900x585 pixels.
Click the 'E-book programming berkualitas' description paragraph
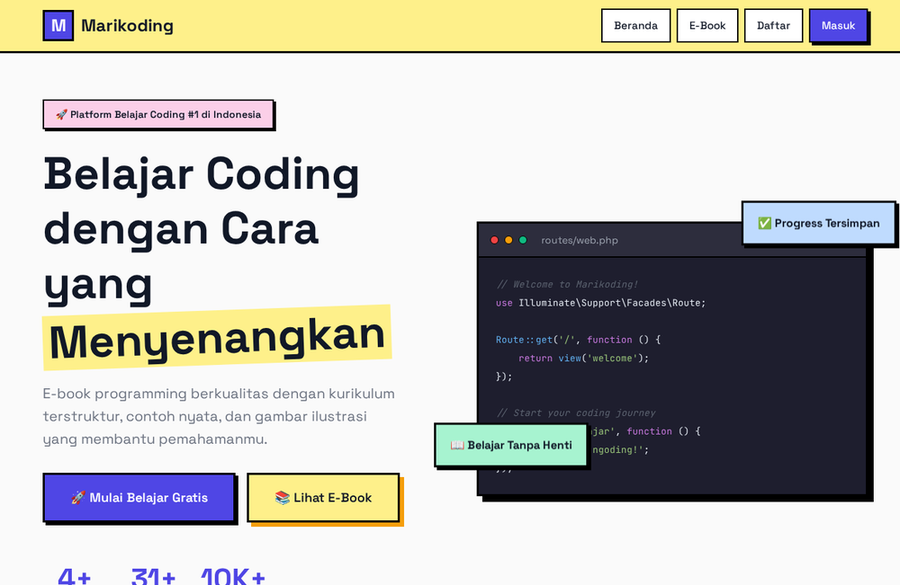(x=219, y=416)
